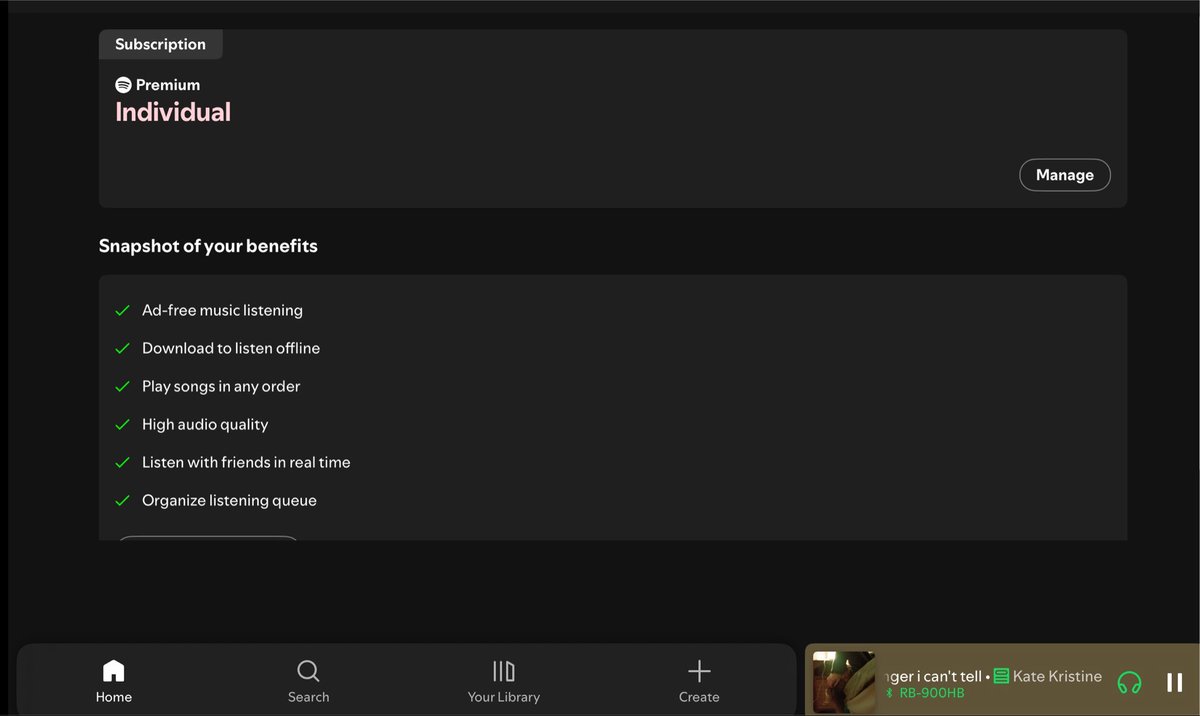Open the Home tab
Image resolution: width=1200 pixels, height=716 pixels.
pos(114,681)
